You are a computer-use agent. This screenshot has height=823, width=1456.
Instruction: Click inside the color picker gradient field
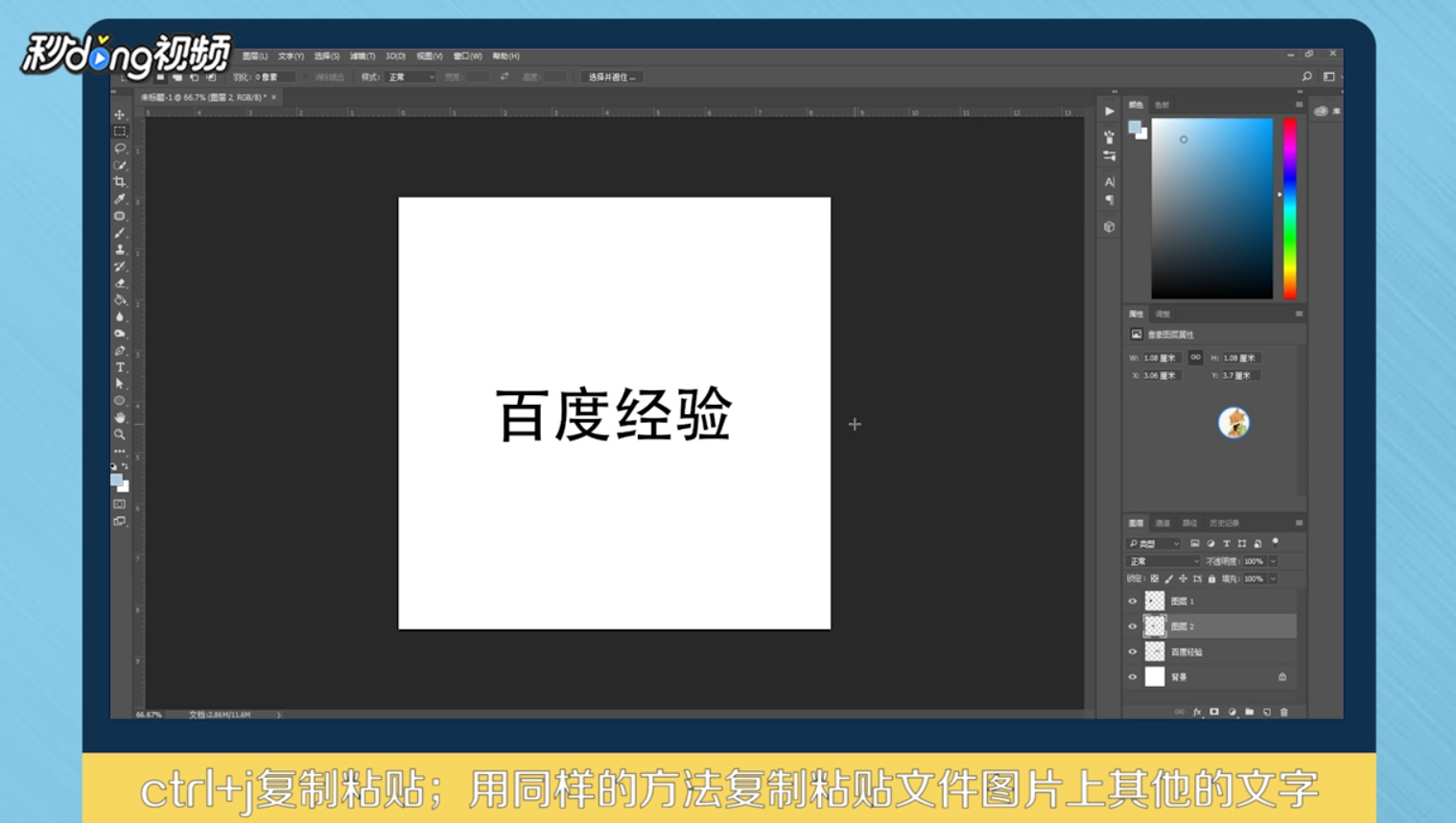[x=1211, y=208]
